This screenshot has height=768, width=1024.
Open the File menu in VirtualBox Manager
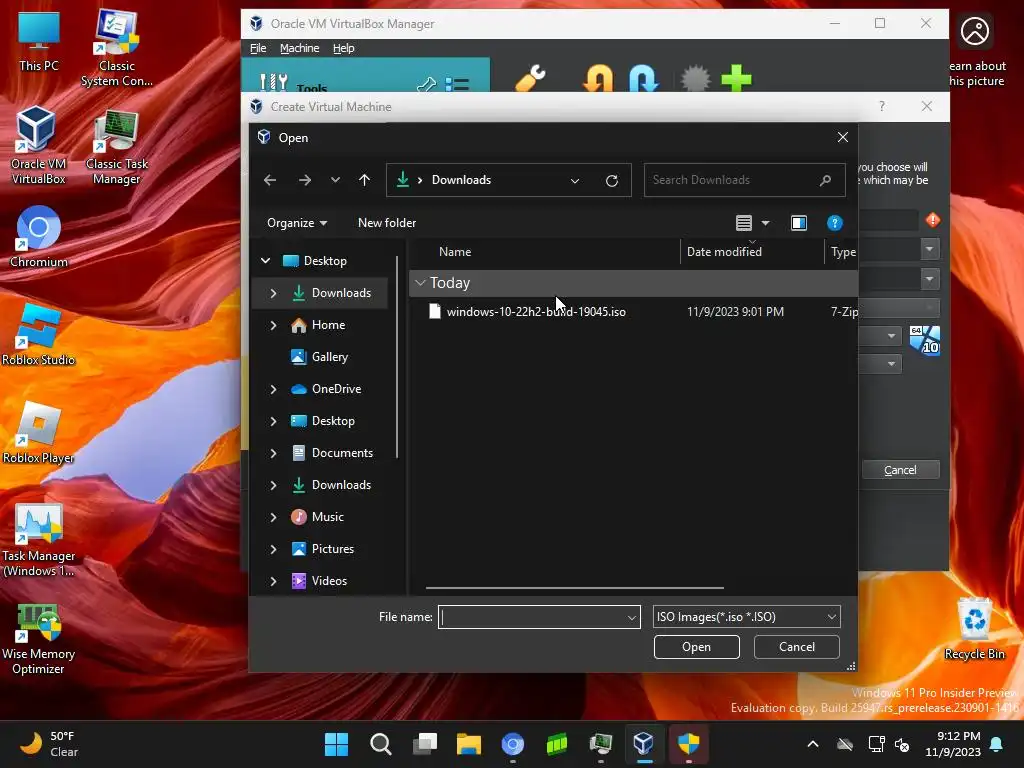coord(258,48)
